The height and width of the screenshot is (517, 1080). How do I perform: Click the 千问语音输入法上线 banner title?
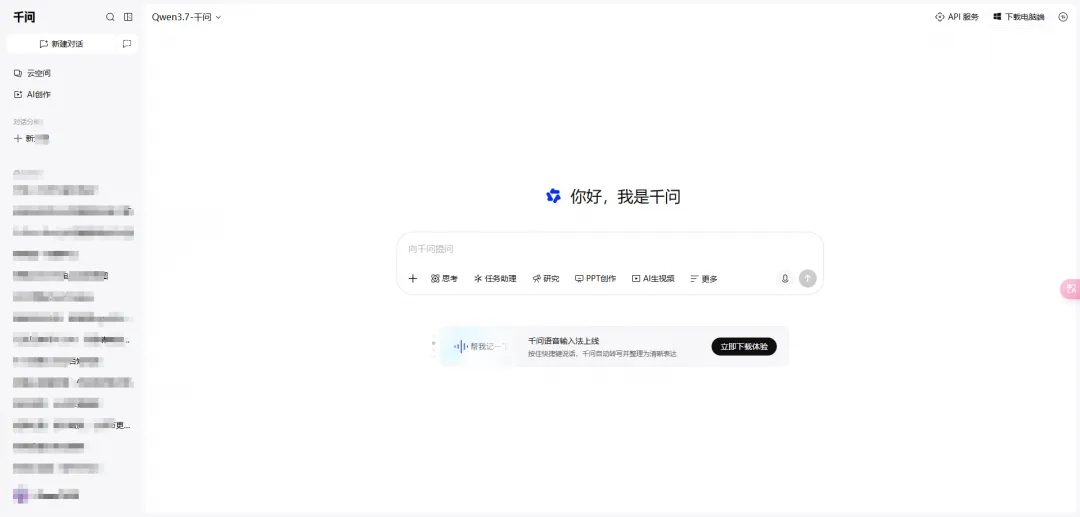563,341
